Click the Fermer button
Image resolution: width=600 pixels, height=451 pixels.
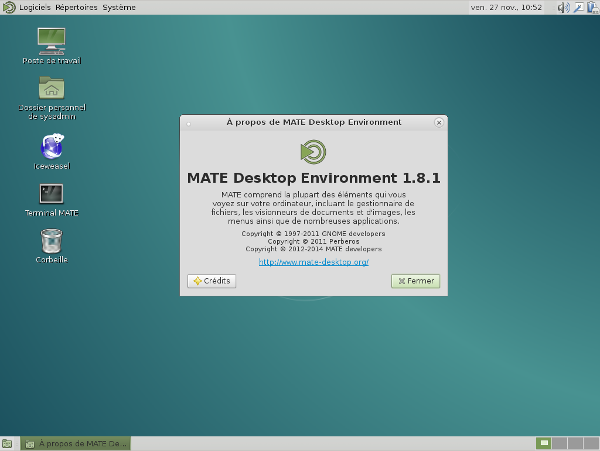tap(416, 281)
